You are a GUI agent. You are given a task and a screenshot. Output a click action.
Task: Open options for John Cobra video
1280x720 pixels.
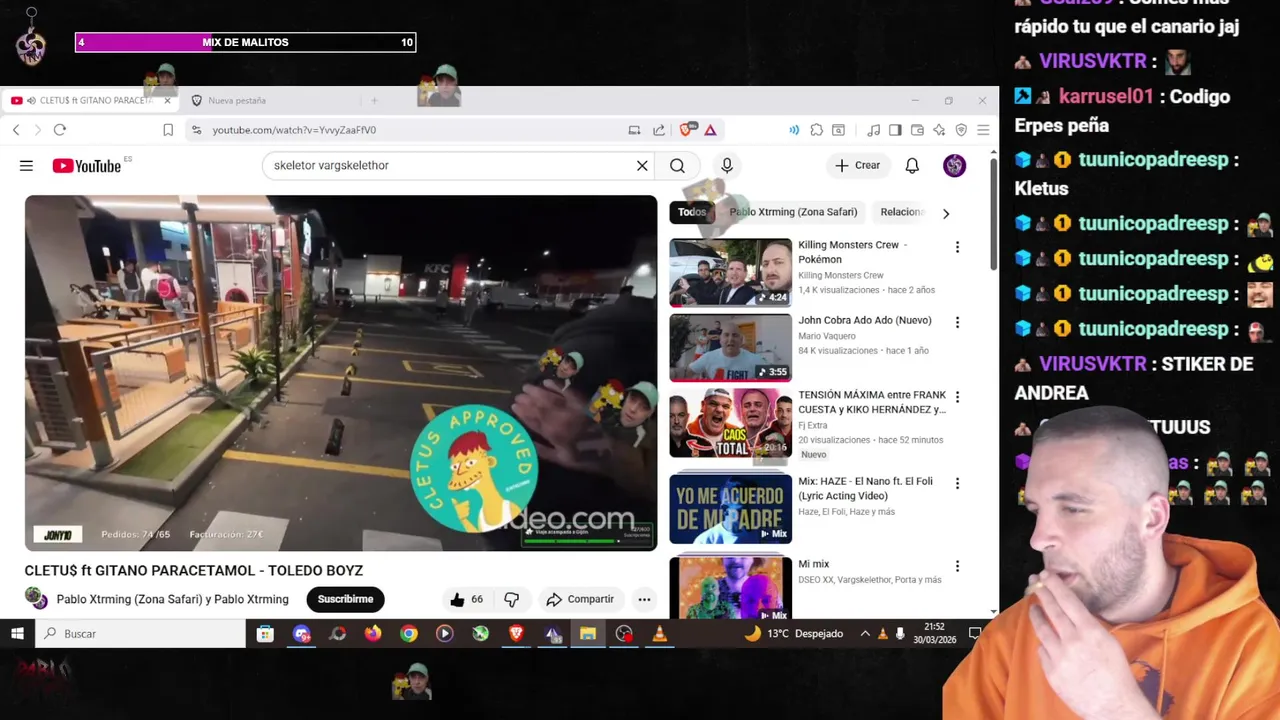pyautogui.click(x=957, y=322)
